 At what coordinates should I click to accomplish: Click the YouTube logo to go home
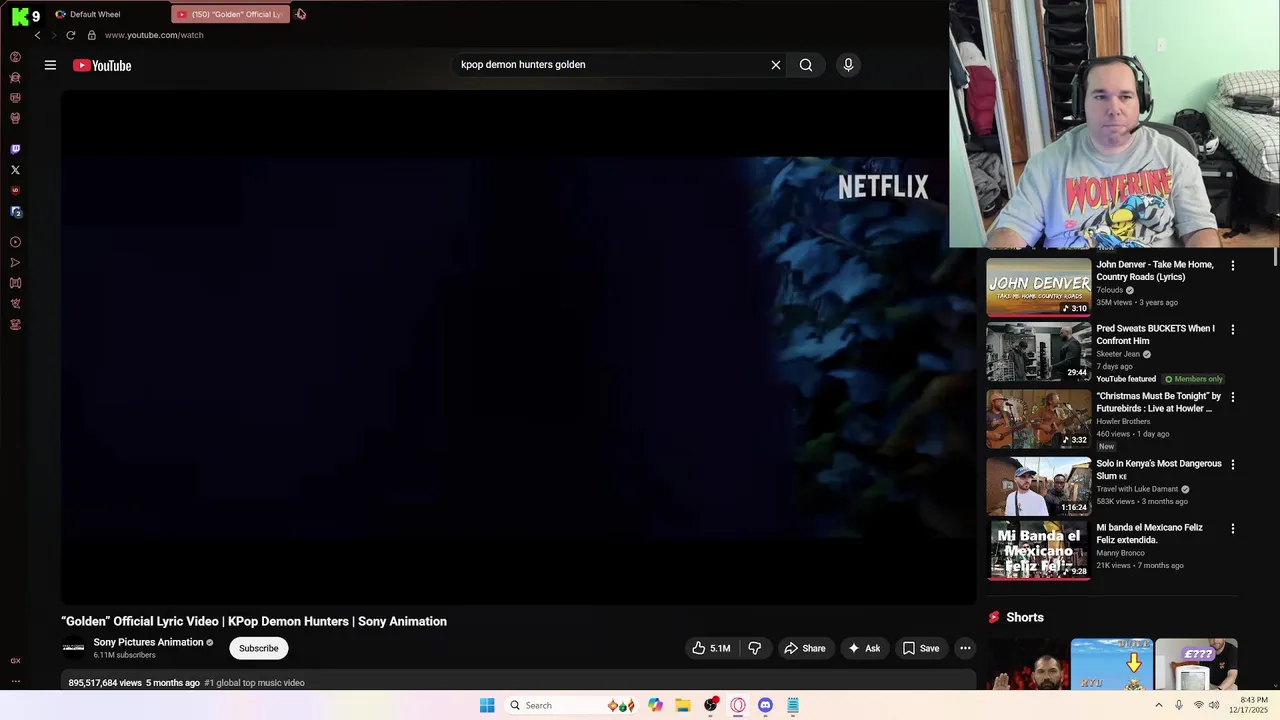click(x=102, y=65)
